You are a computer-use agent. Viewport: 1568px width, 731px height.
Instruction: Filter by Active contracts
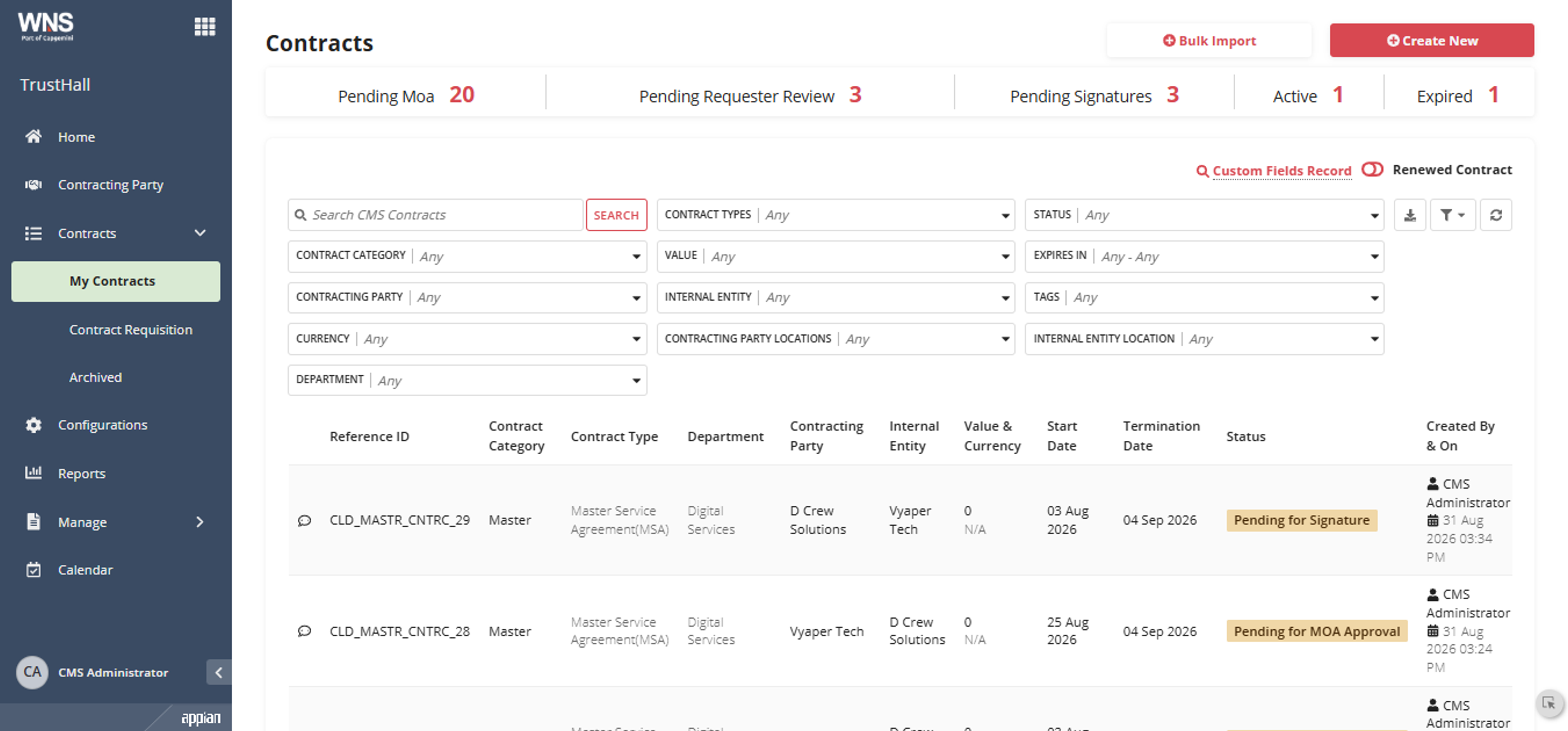[x=1309, y=96]
